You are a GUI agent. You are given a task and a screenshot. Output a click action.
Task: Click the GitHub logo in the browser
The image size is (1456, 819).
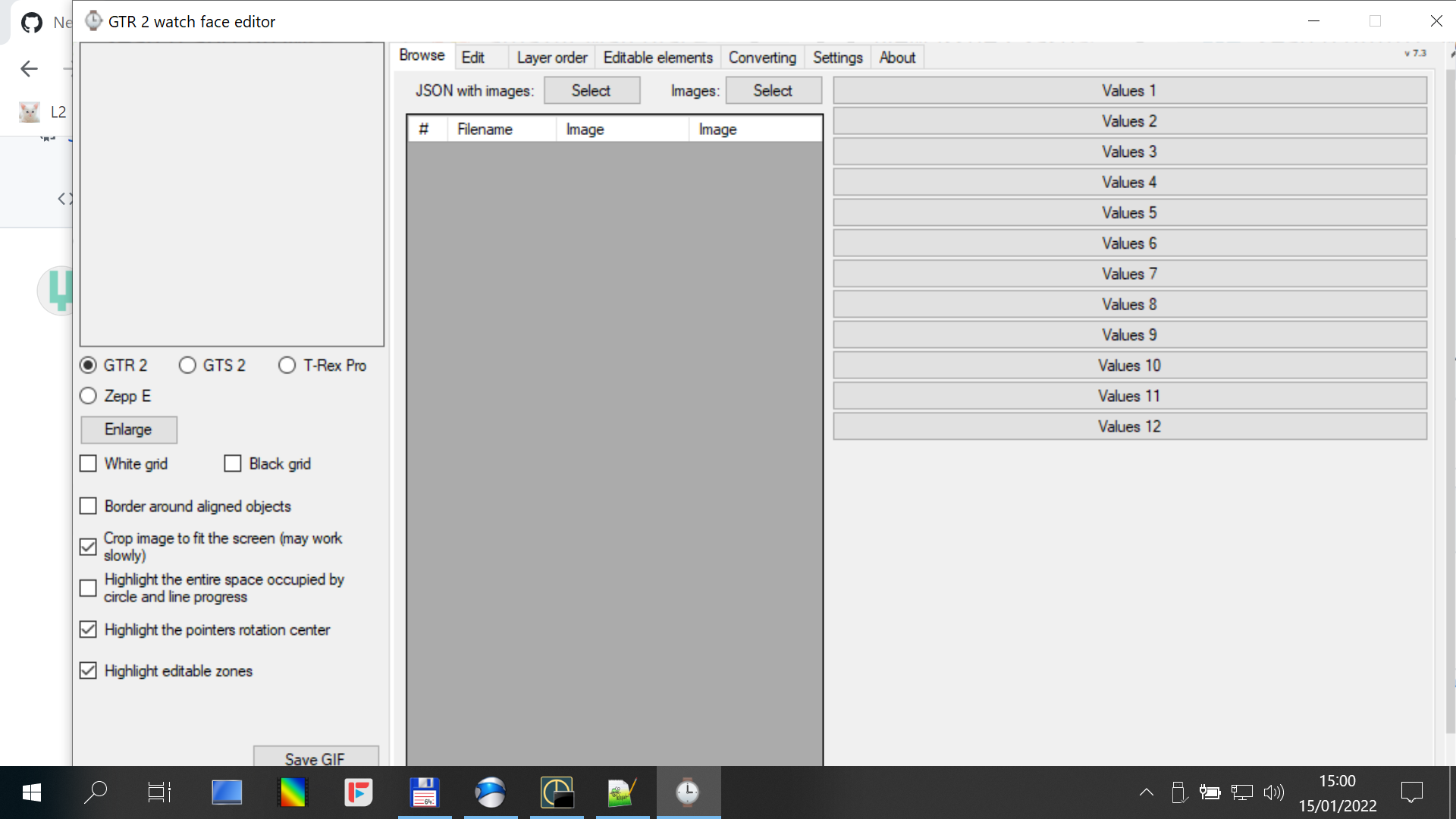pos(31,22)
